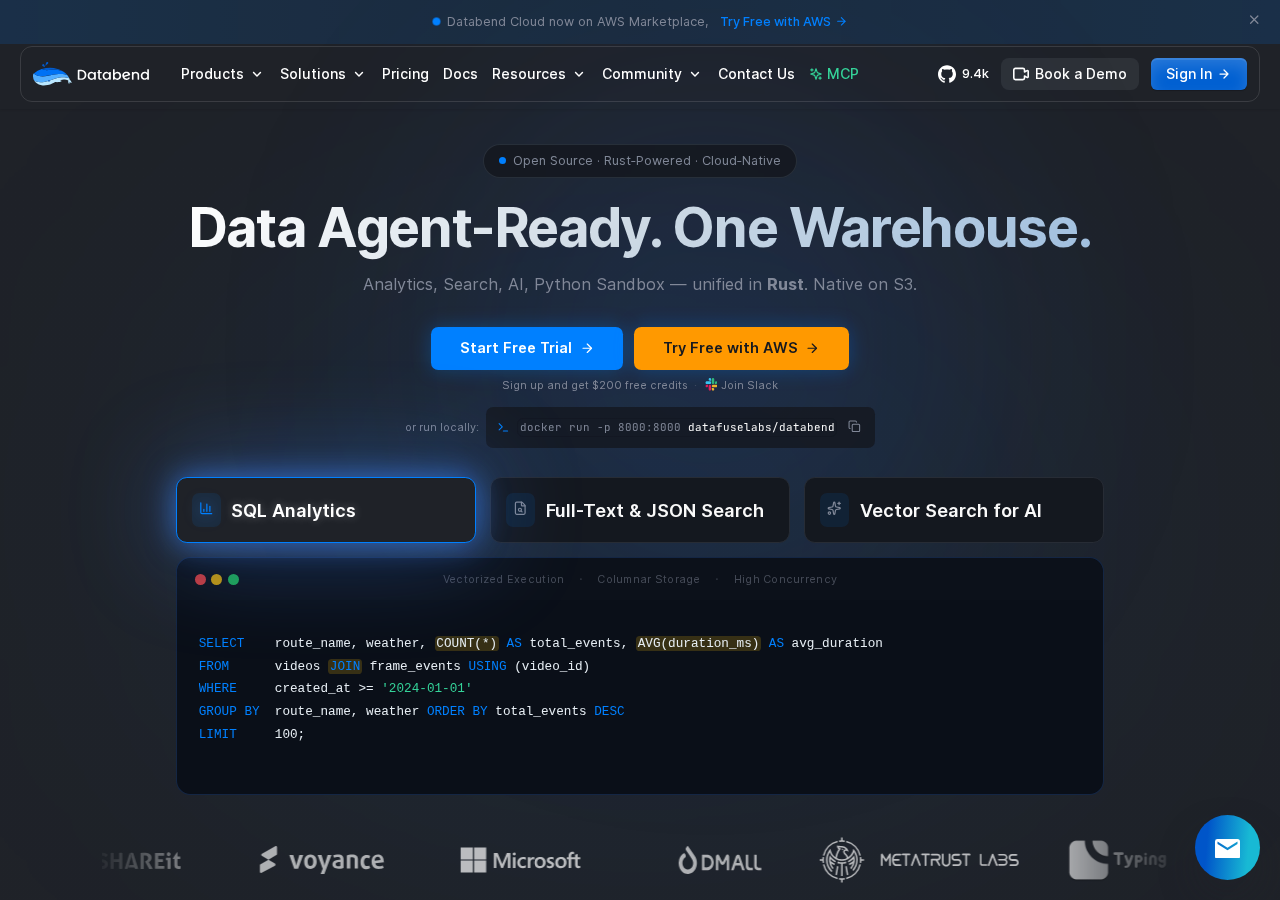Click the red window dot in code panel
1280x900 pixels.
point(200,580)
